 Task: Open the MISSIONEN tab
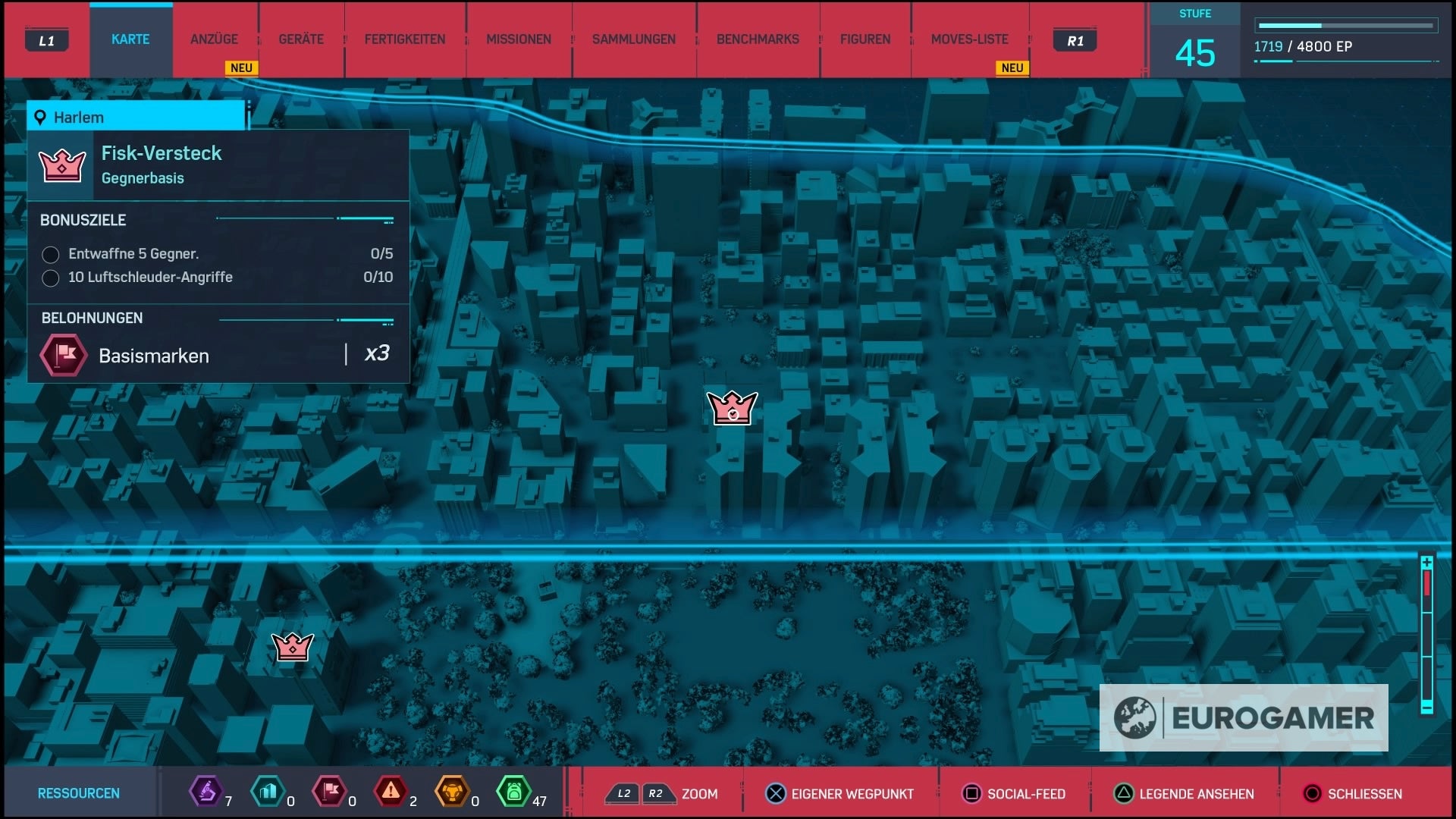[x=519, y=39]
